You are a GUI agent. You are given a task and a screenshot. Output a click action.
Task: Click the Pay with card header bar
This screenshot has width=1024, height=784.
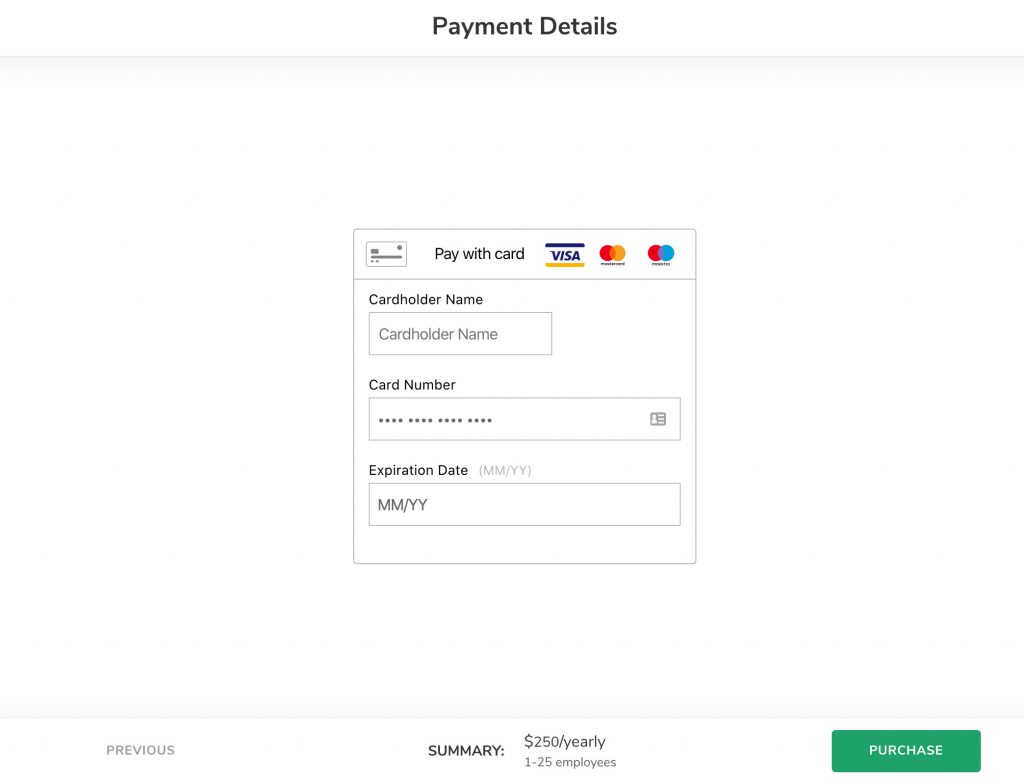tap(524, 254)
